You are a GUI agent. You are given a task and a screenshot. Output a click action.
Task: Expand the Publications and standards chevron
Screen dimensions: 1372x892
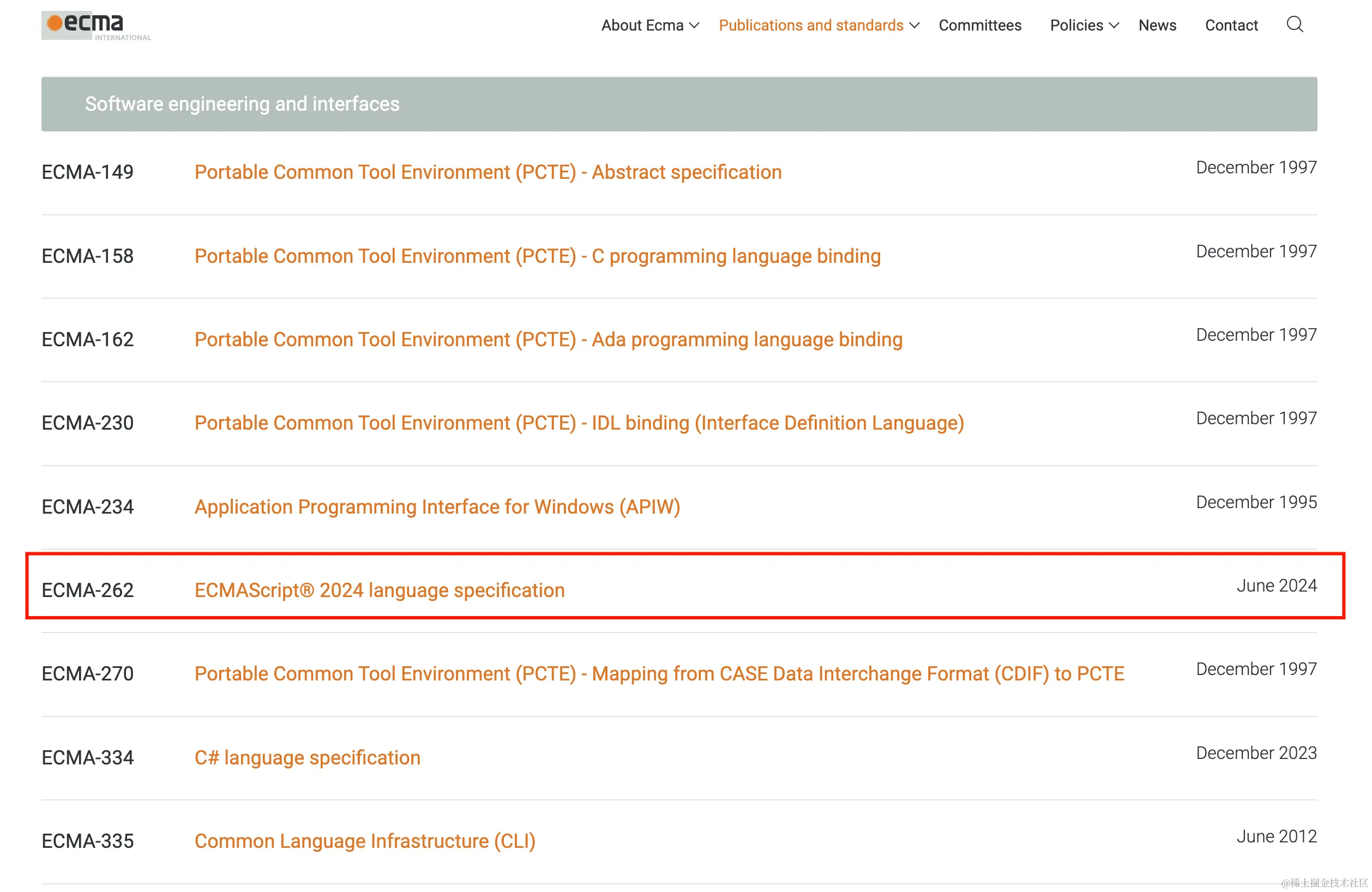914,26
